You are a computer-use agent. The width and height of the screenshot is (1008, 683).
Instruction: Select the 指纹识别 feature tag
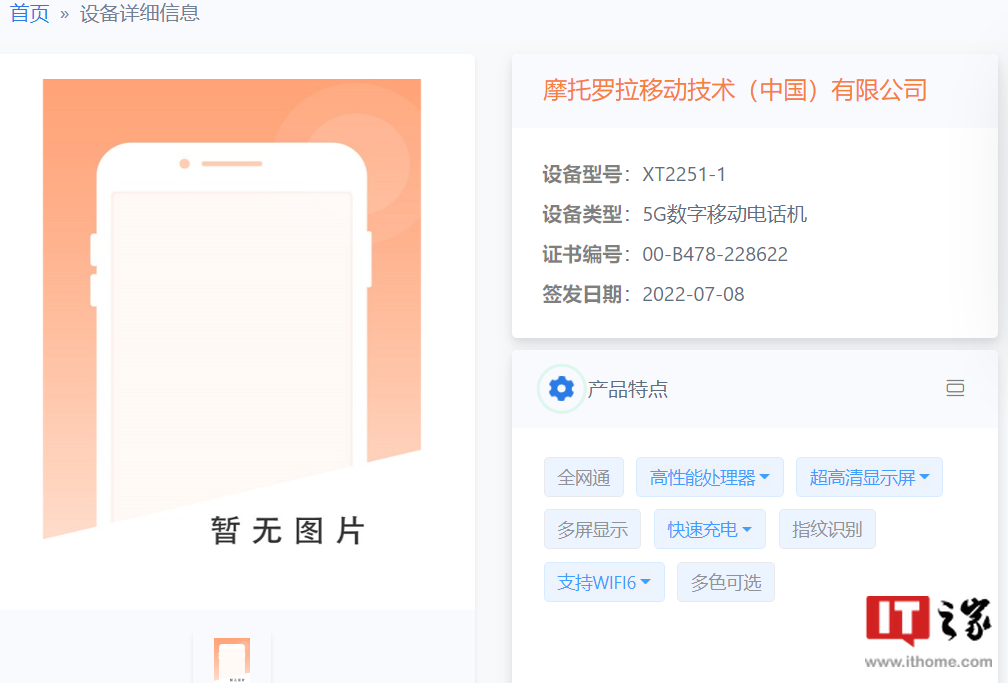pos(827,529)
